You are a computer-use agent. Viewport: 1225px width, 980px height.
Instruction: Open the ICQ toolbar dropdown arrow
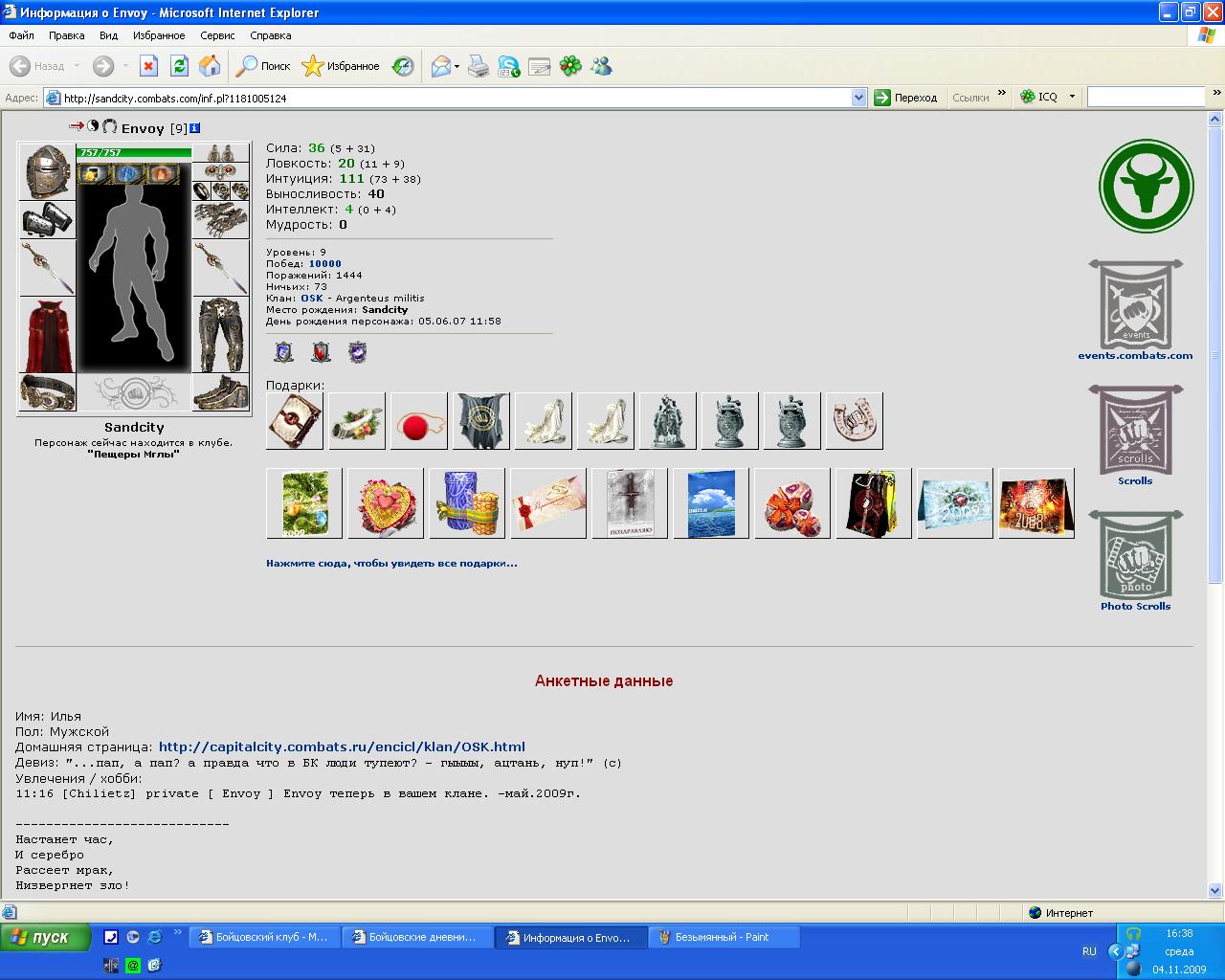coord(1072,97)
